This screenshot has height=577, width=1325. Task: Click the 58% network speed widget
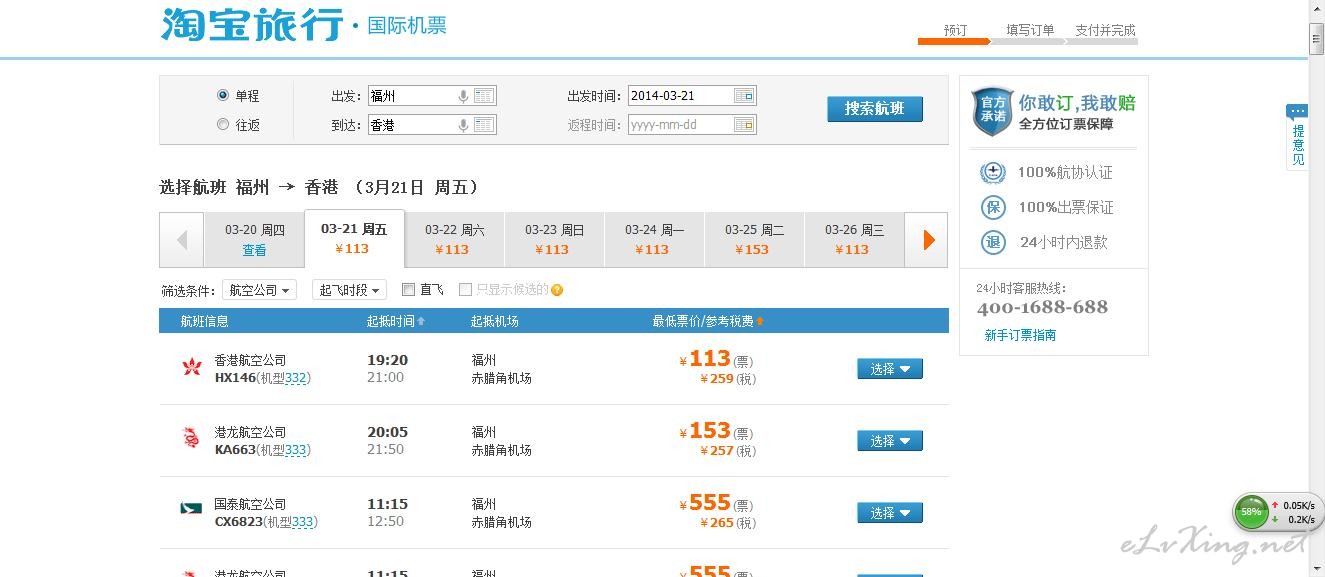click(x=1278, y=513)
